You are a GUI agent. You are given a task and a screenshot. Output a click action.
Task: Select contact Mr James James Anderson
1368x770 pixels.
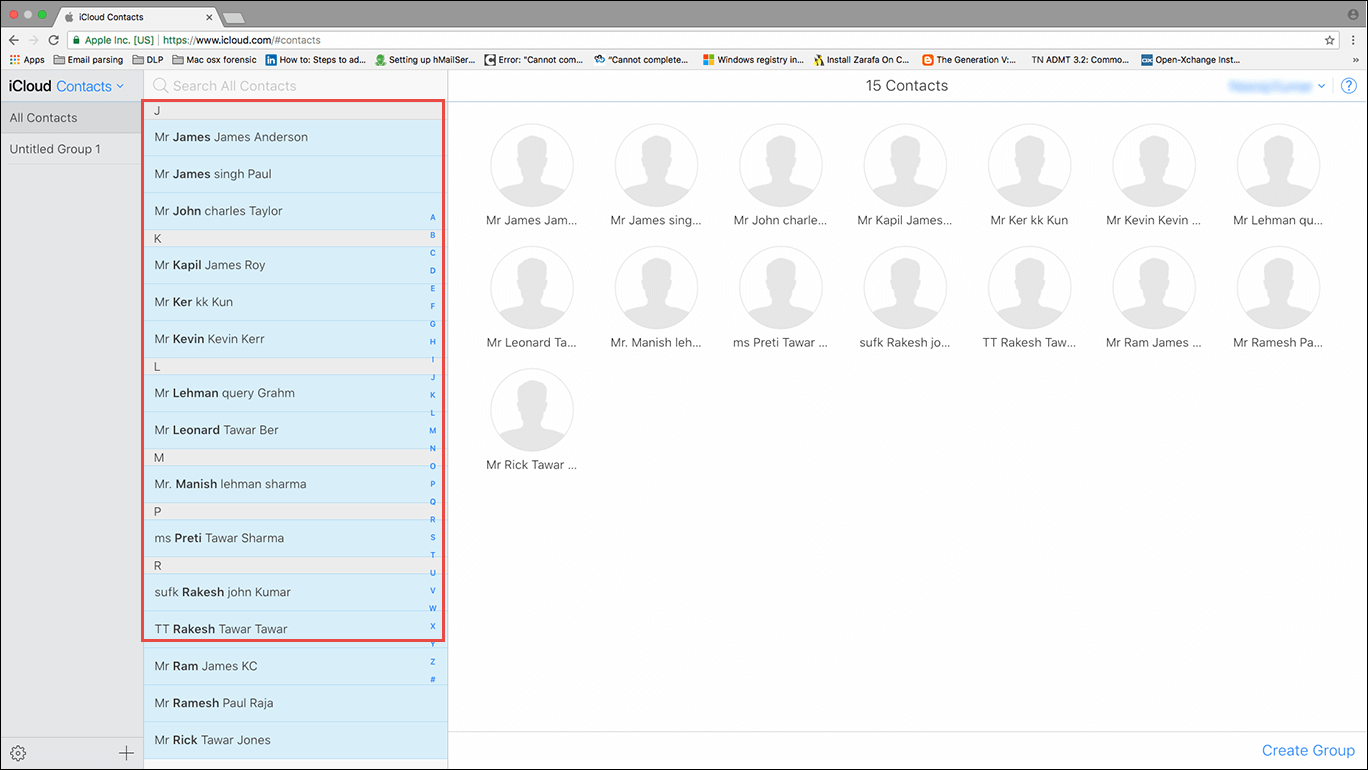point(294,137)
